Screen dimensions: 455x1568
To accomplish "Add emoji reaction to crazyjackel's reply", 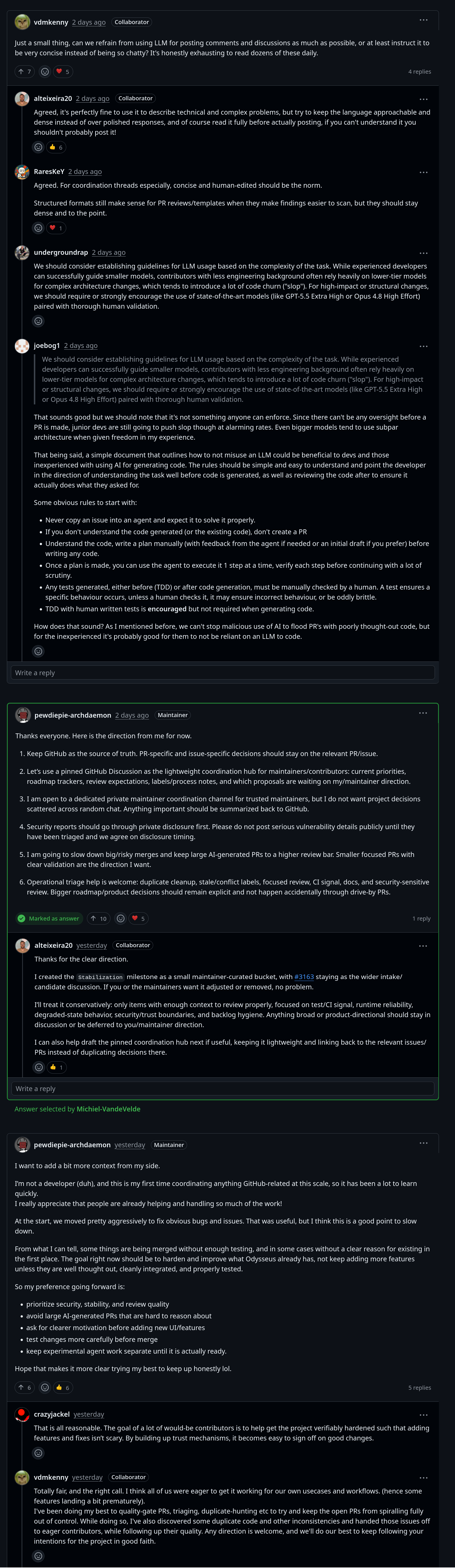I will (x=38, y=1454).
